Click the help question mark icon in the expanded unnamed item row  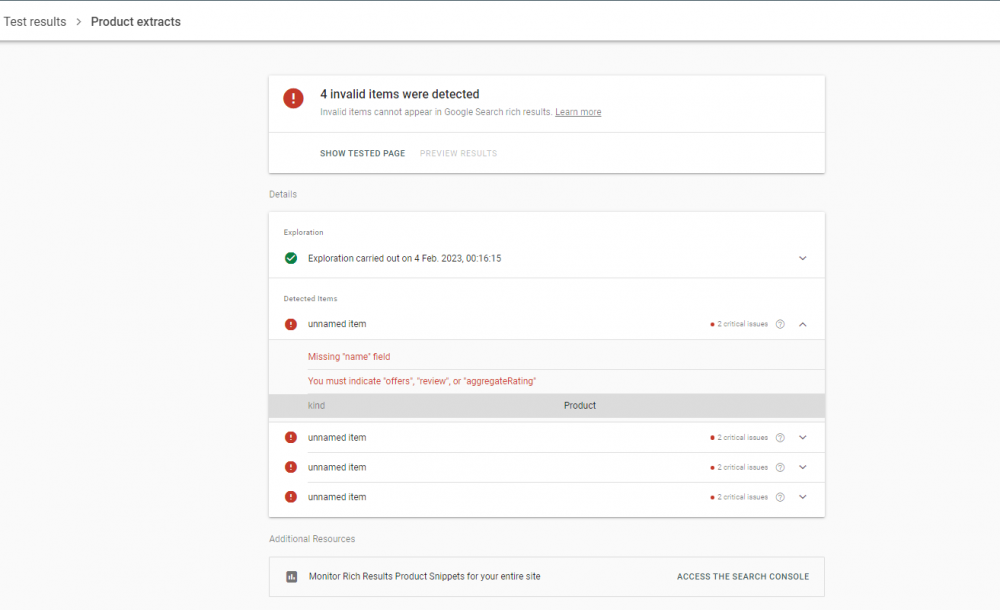780,324
